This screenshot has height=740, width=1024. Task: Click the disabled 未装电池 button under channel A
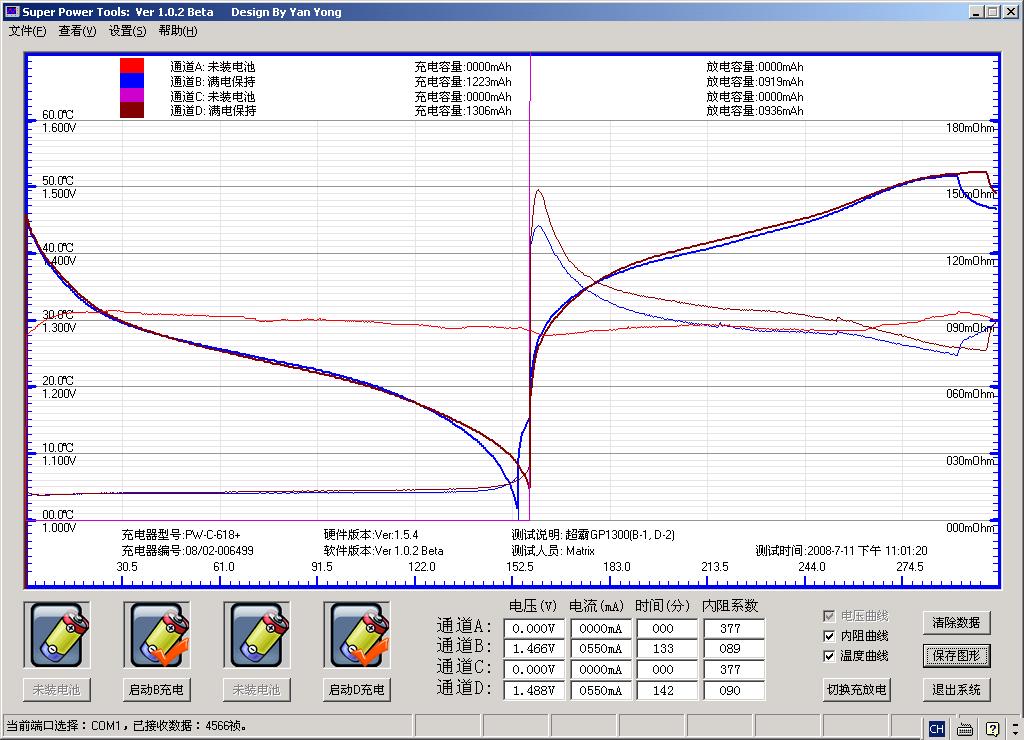tap(57, 690)
